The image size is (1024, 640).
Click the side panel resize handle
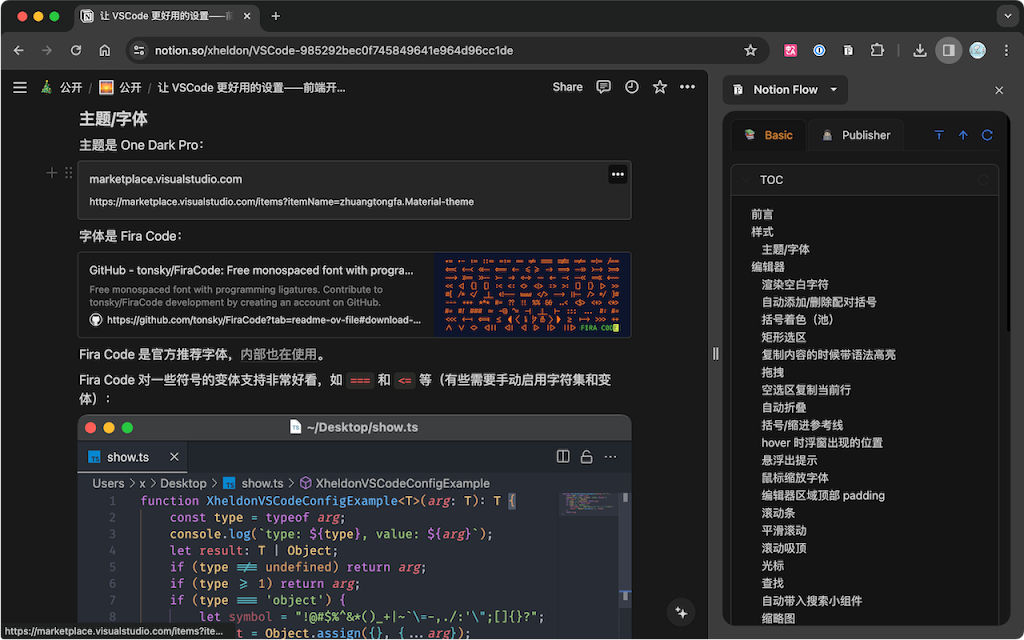tap(716, 354)
